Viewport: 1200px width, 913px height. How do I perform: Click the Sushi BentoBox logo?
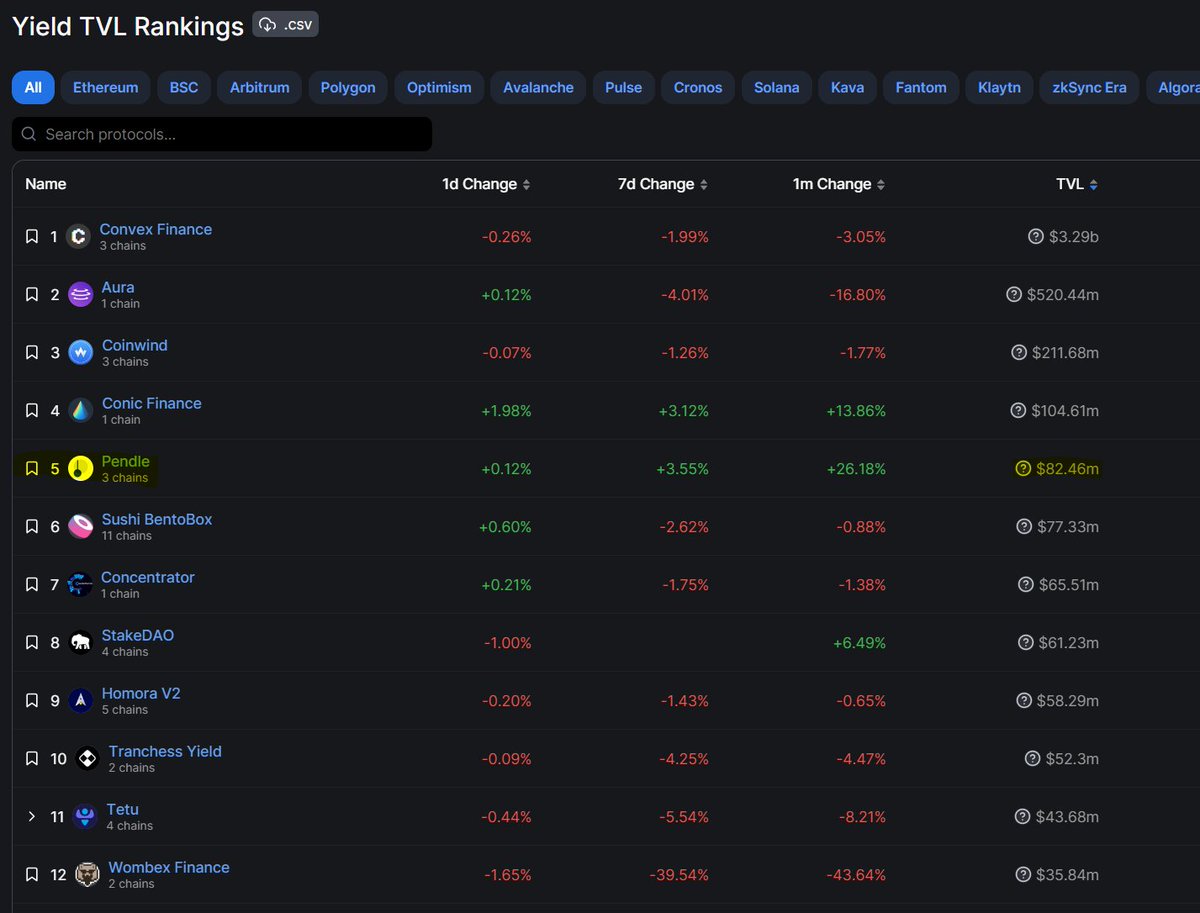[x=81, y=527]
